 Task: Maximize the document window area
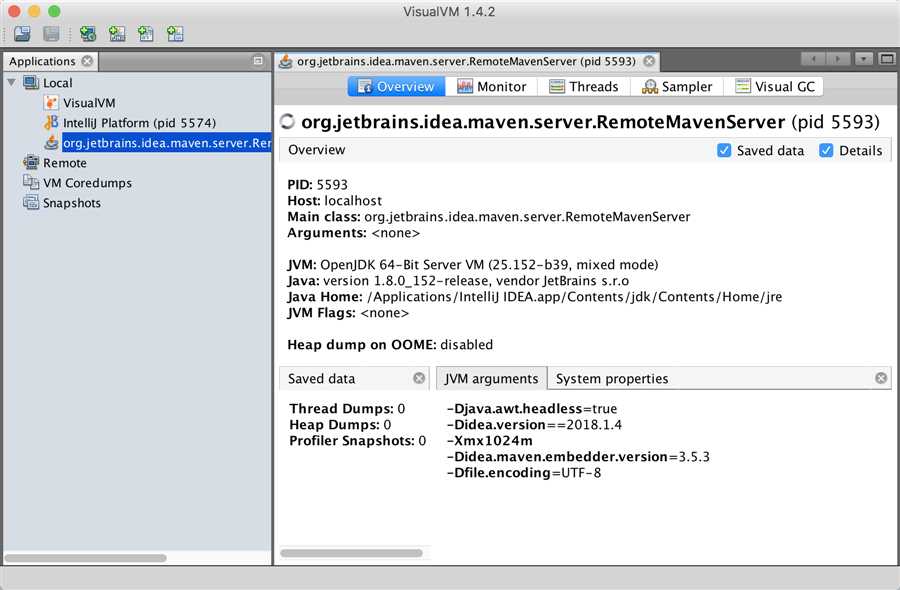(x=887, y=59)
